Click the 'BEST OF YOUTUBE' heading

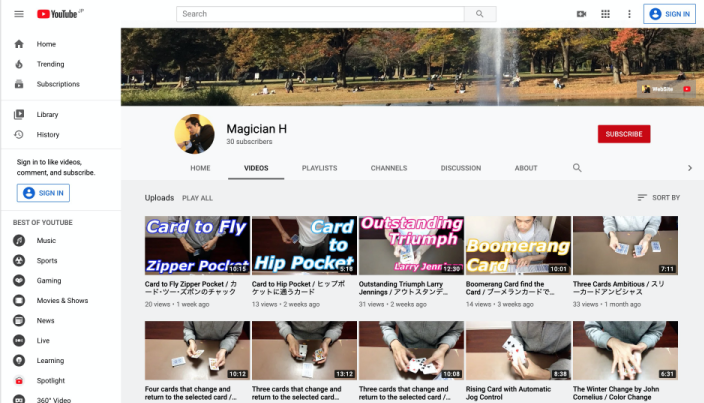point(43,222)
